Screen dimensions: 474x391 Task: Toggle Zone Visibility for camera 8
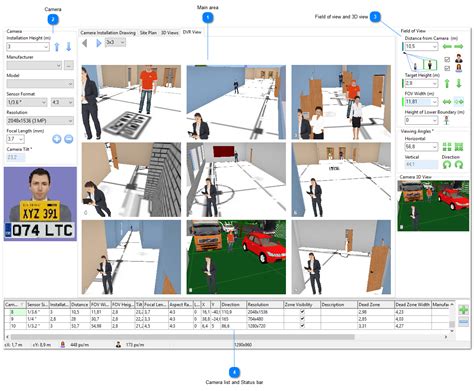302,312
